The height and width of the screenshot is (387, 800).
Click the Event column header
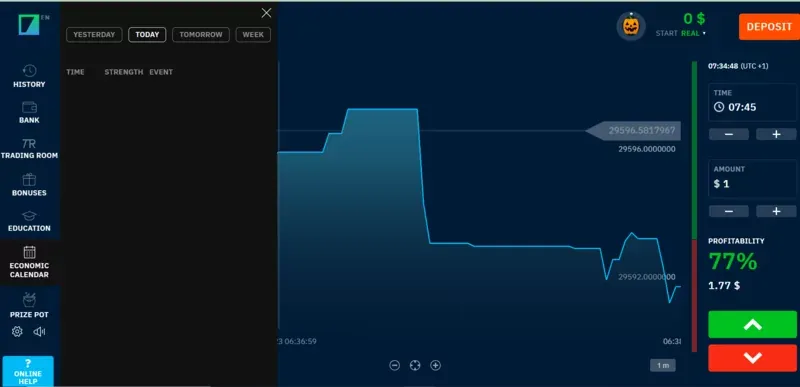click(x=161, y=72)
